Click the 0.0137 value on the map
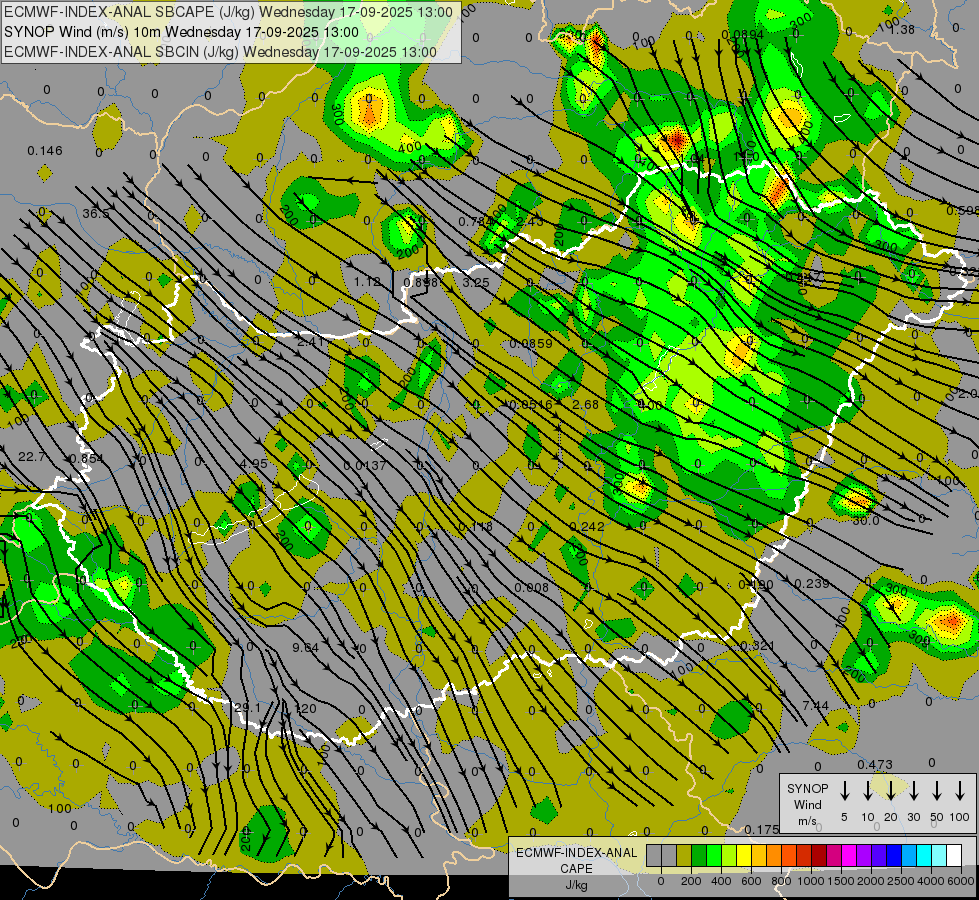 [x=365, y=465]
